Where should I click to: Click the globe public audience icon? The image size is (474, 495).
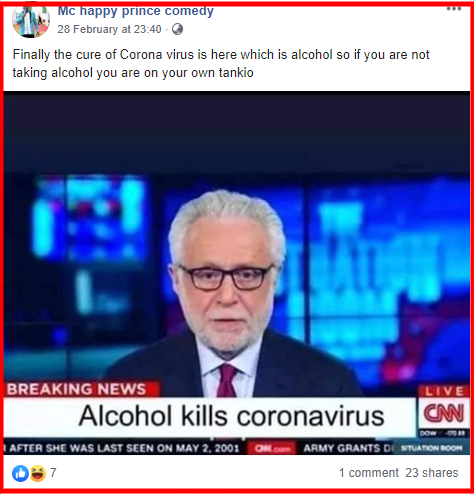click(177, 29)
